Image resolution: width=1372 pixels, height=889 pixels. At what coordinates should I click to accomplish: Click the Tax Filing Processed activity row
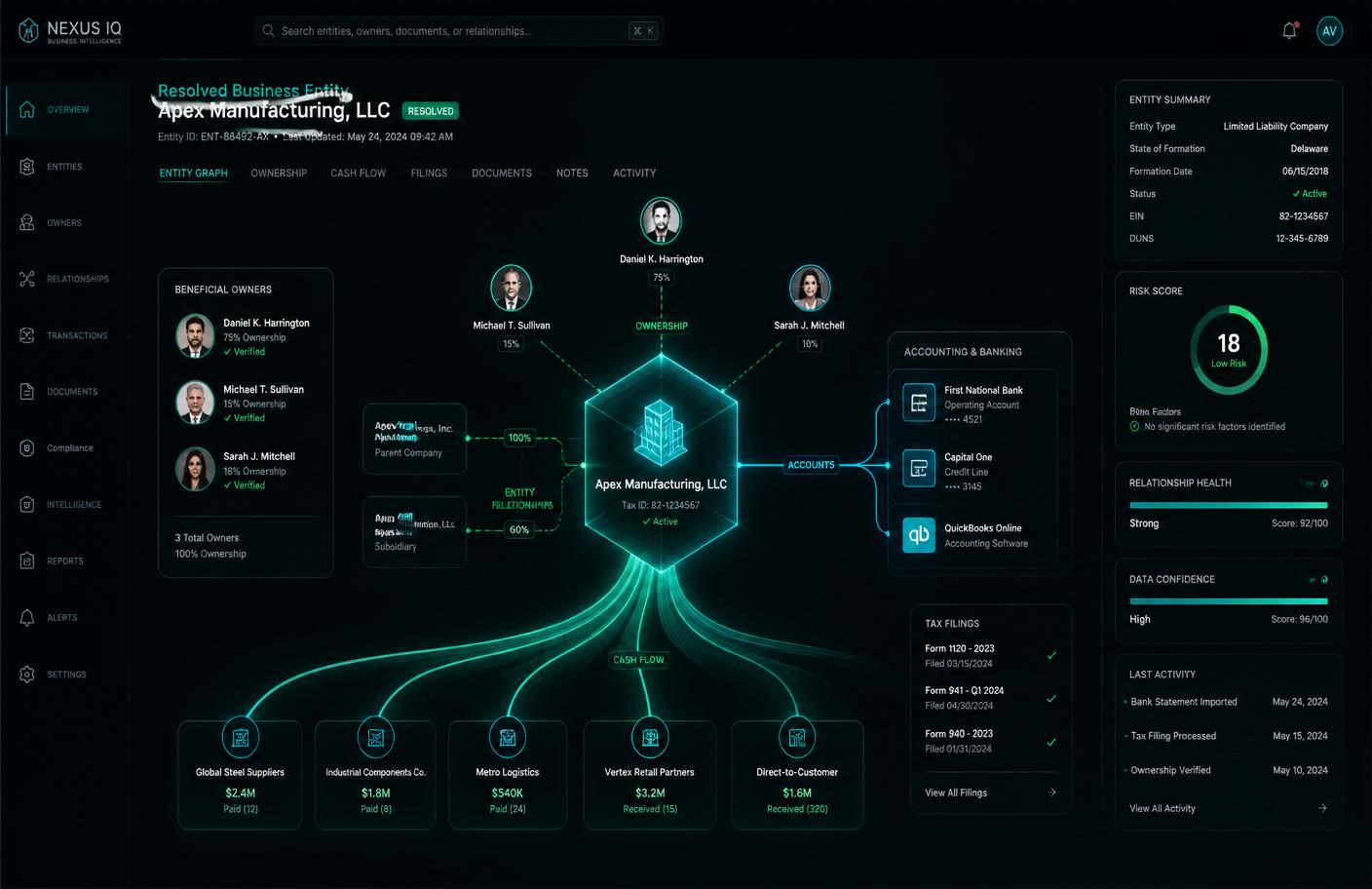1226,736
